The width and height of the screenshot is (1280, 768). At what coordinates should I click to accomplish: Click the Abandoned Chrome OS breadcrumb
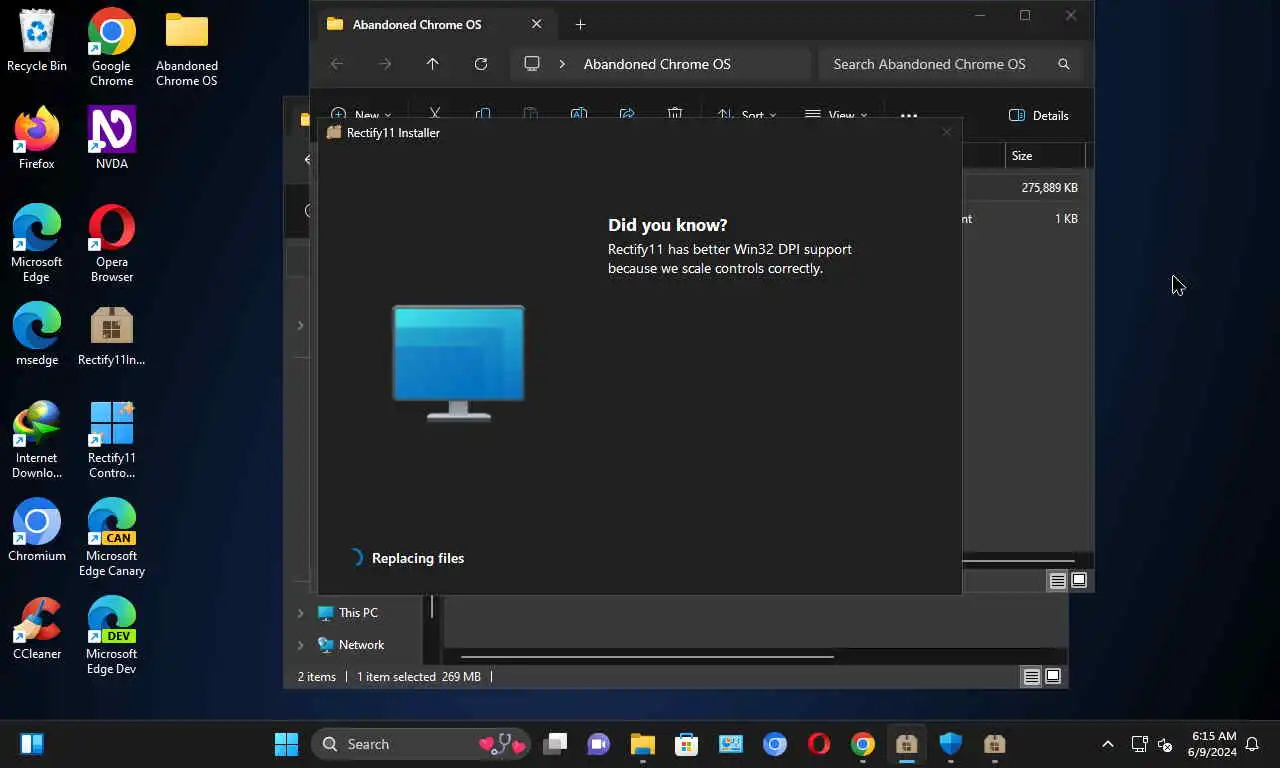[x=657, y=64]
